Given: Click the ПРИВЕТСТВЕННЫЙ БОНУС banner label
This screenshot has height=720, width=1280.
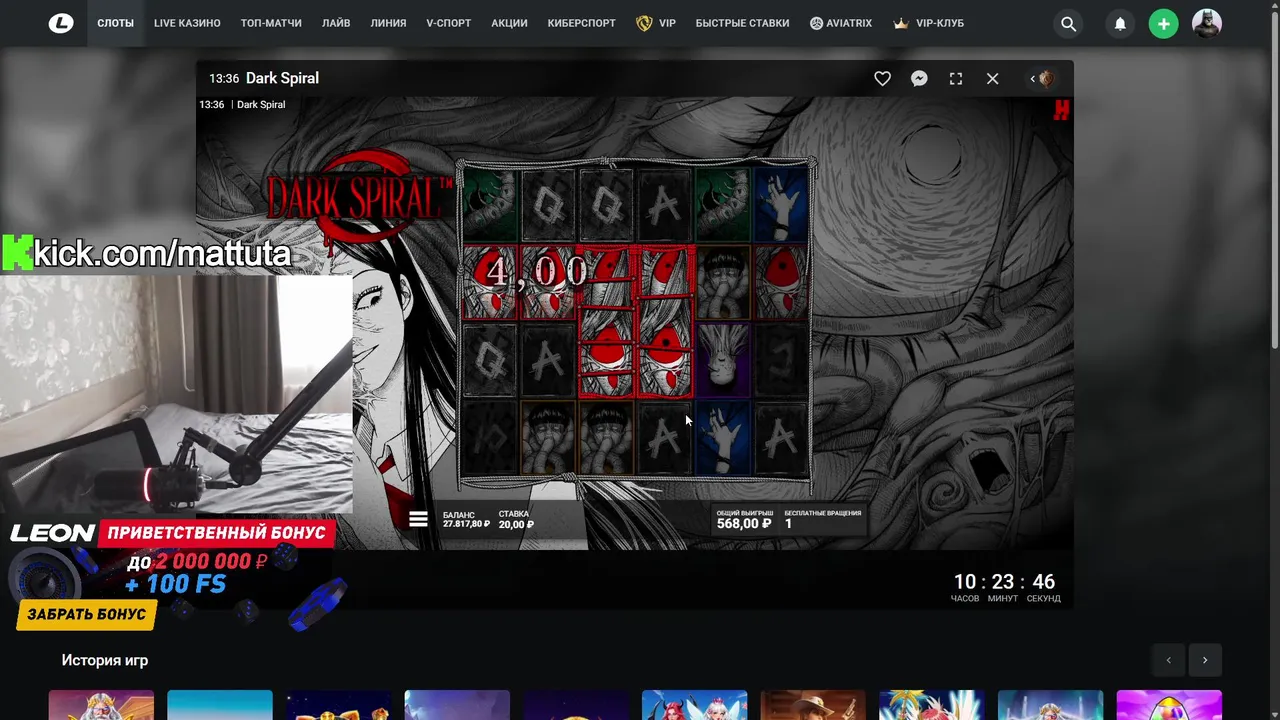Looking at the screenshot, I should [x=216, y=533].
